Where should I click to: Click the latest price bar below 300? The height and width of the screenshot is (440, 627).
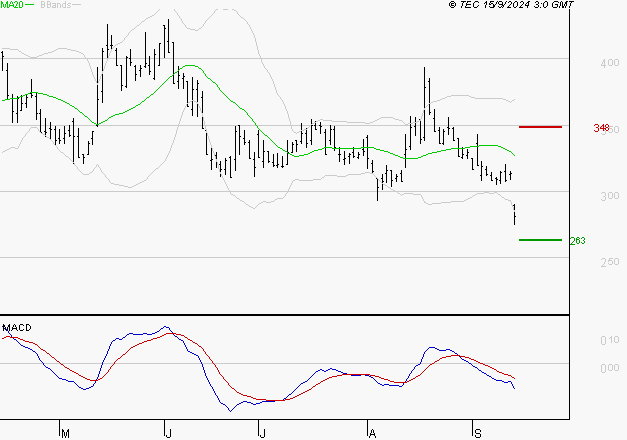point(514,214)
